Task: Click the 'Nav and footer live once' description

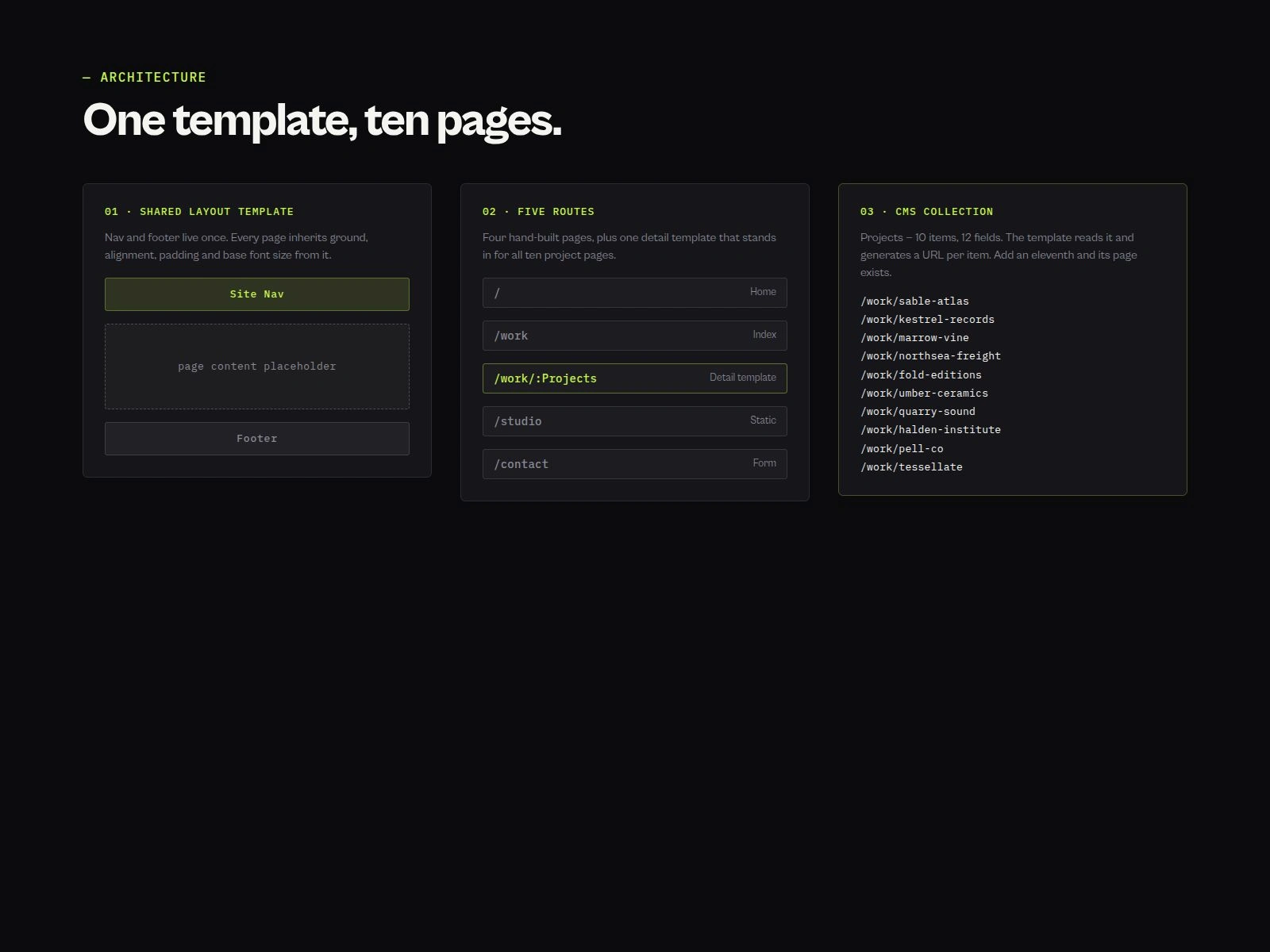Action: (x=237, y=246)
